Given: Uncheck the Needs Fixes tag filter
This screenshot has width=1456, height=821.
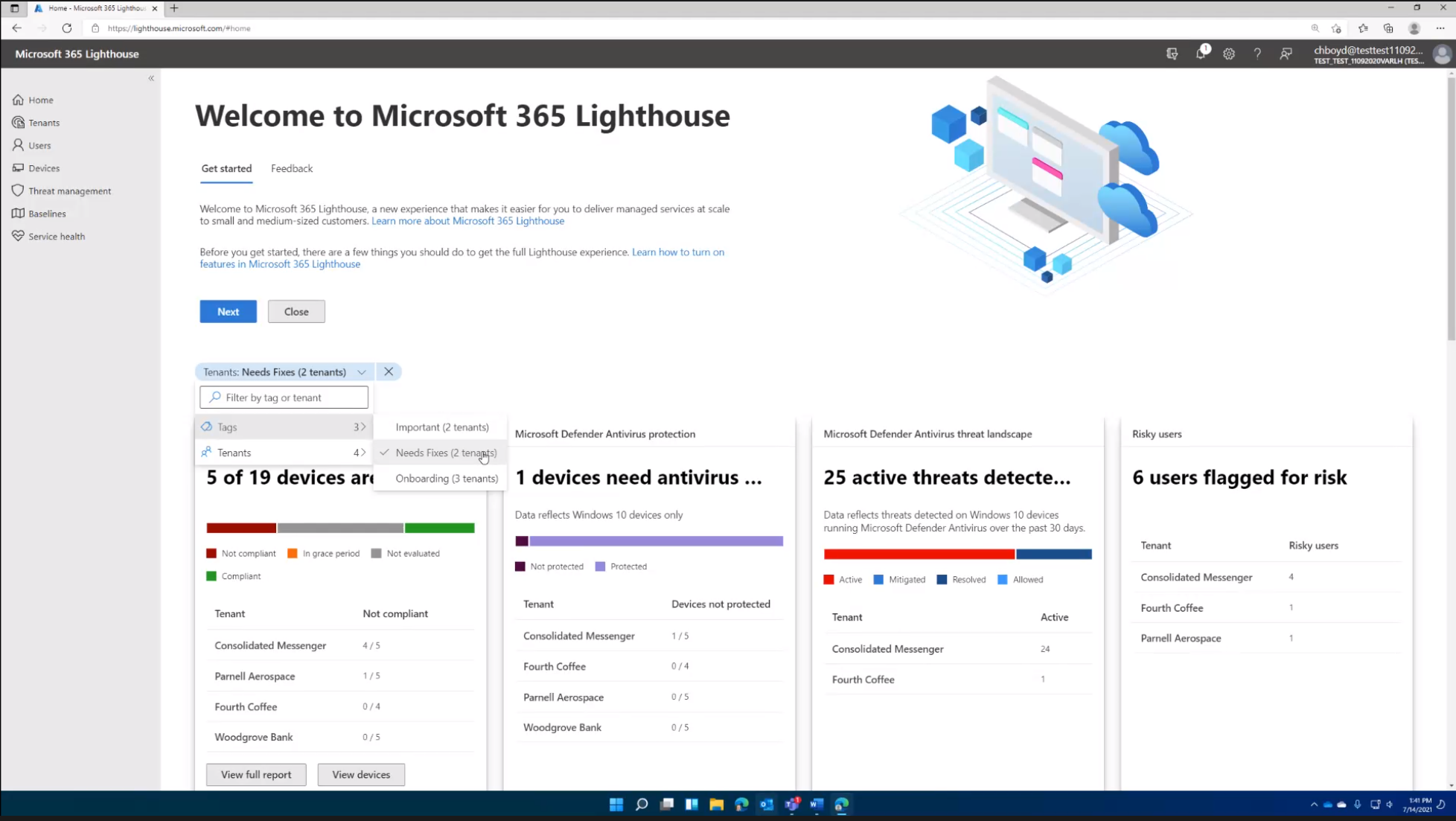Looking at the screenshot, I should tap(445, 453).
